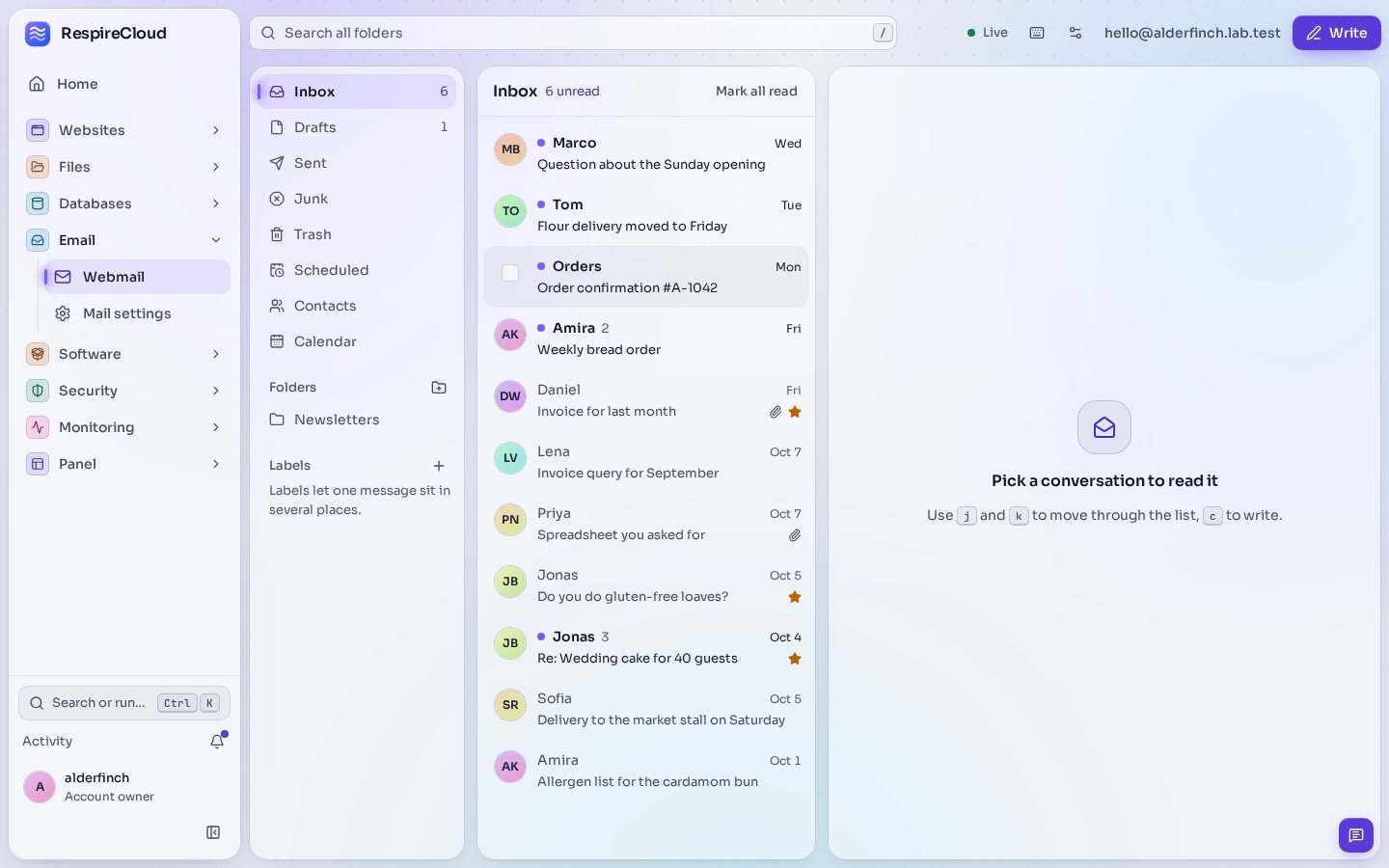Click the Scheduled folder icon
The height and width of the screenshot is (868, 1389).
point(277,270)
